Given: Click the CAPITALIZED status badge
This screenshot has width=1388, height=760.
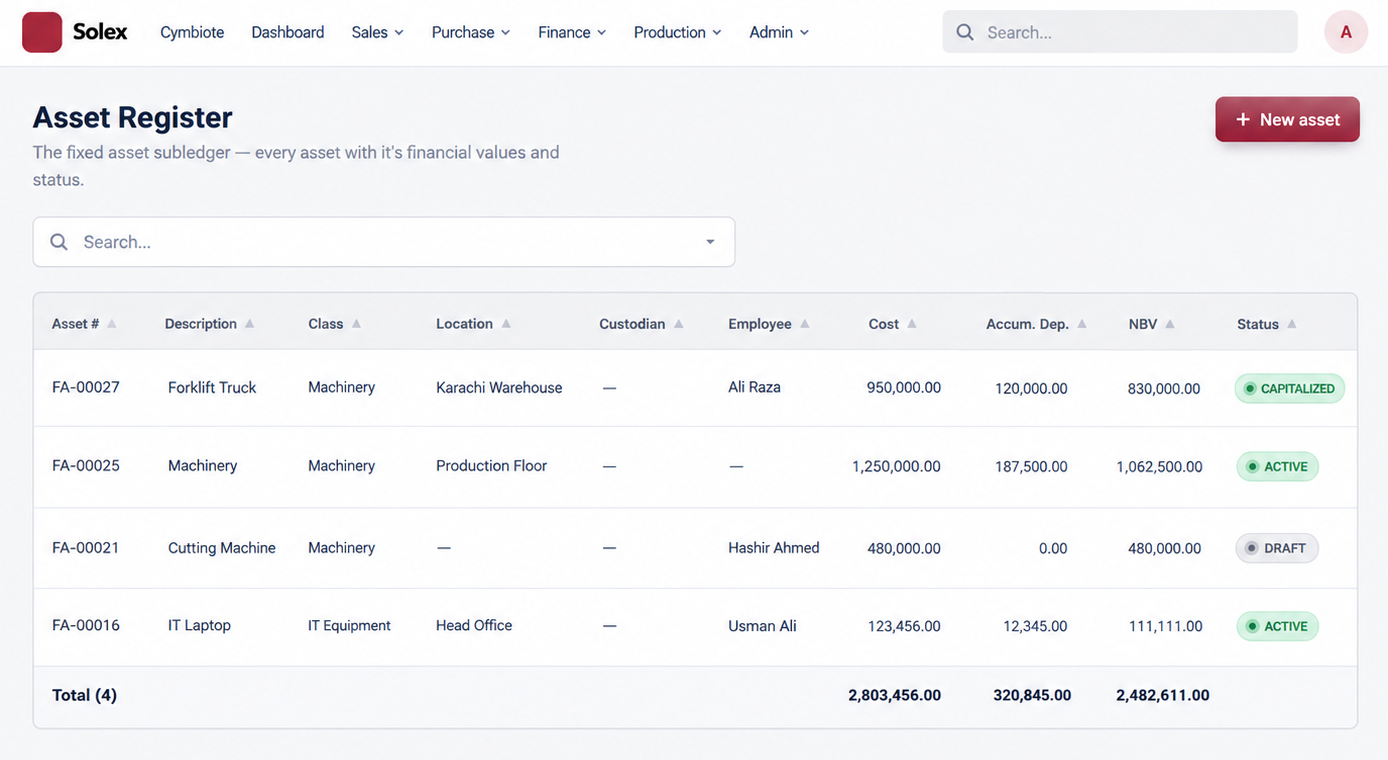Looking at the screenshot, I should (x=1290, y=388).
